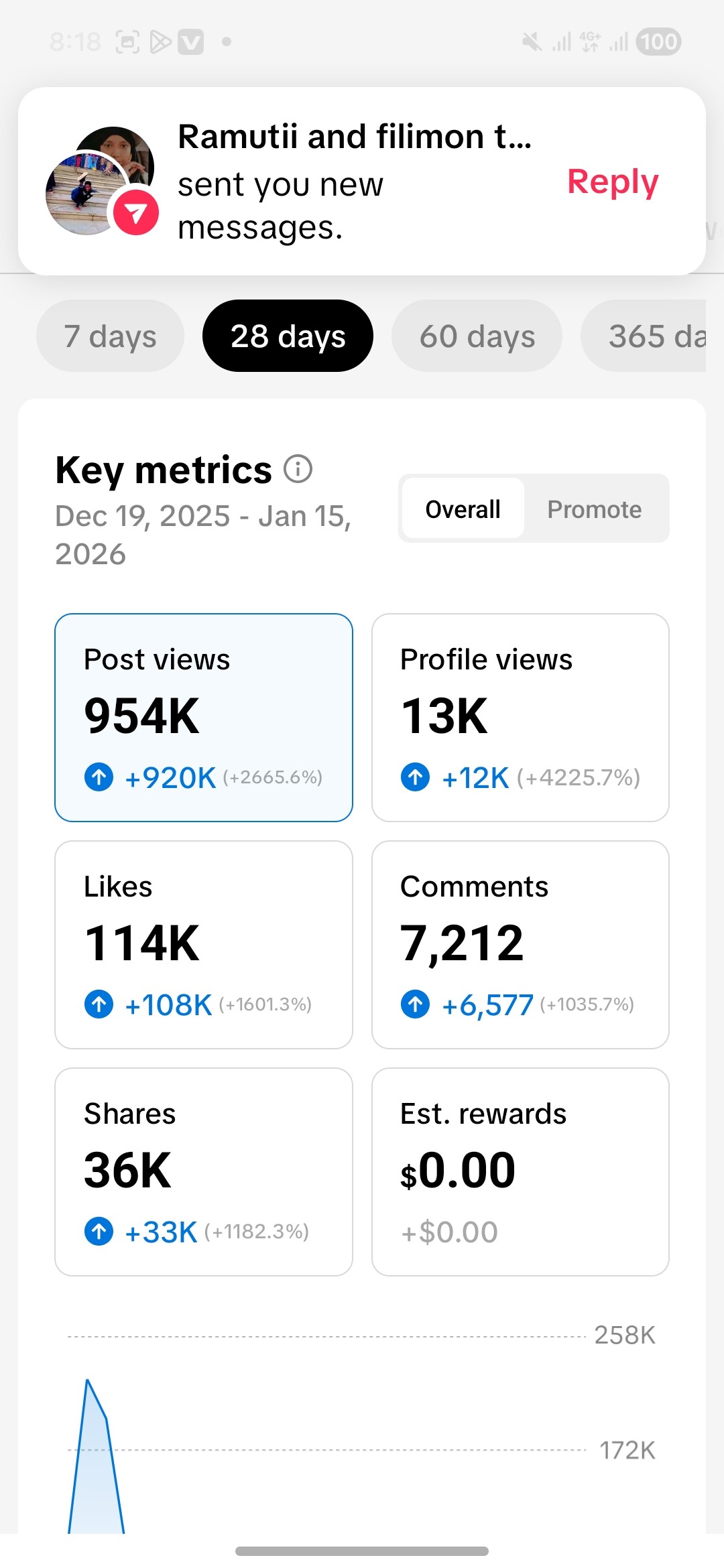Tap the Post views up-arrow icon
This screenshot has height=1568, width=724.
99,777
